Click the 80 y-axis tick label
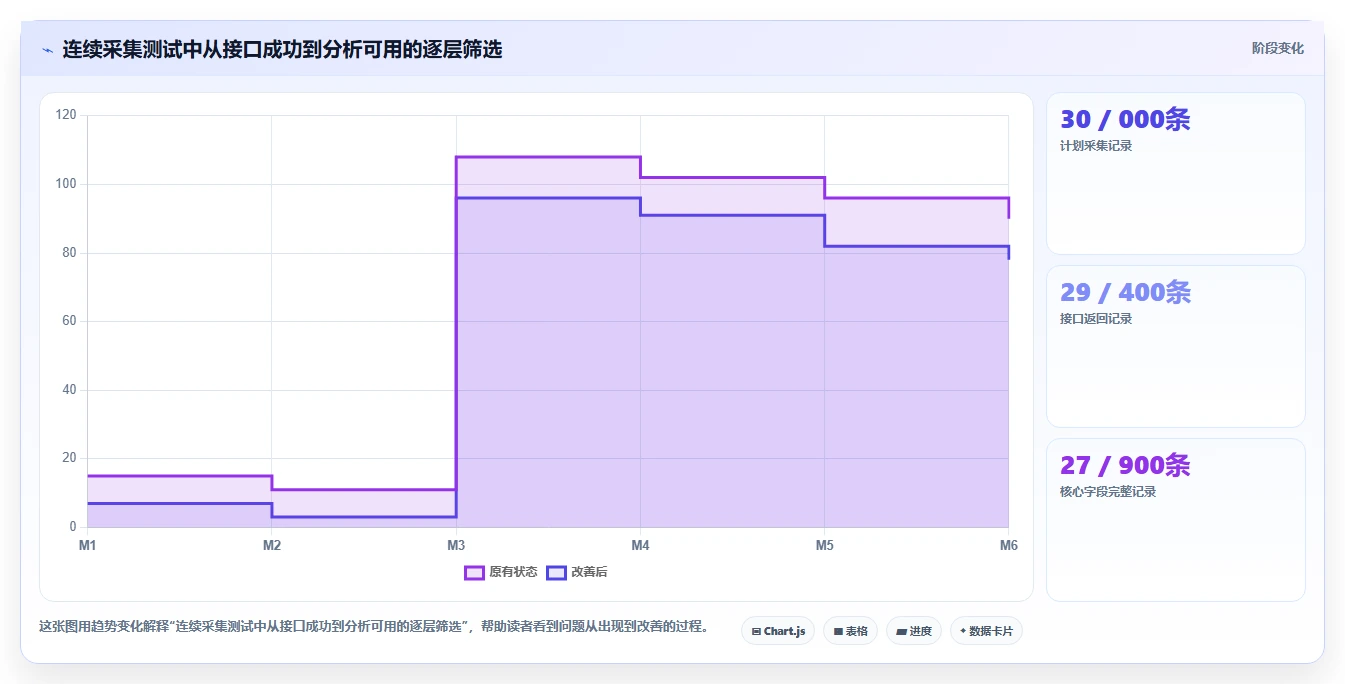The height and width of the screenshot is (684, 1345). click(69, 253)
